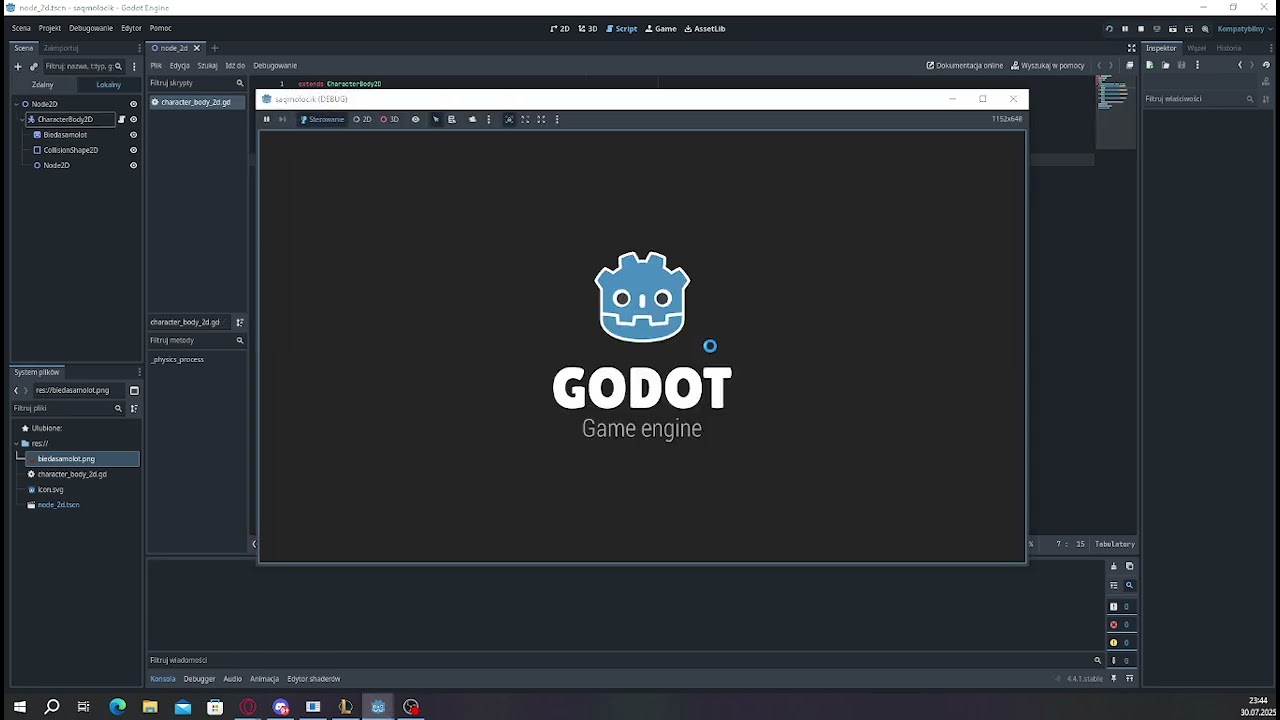Collapse the res:// folder
Screen dimensions: 1280x720
[x=16, y=443]
